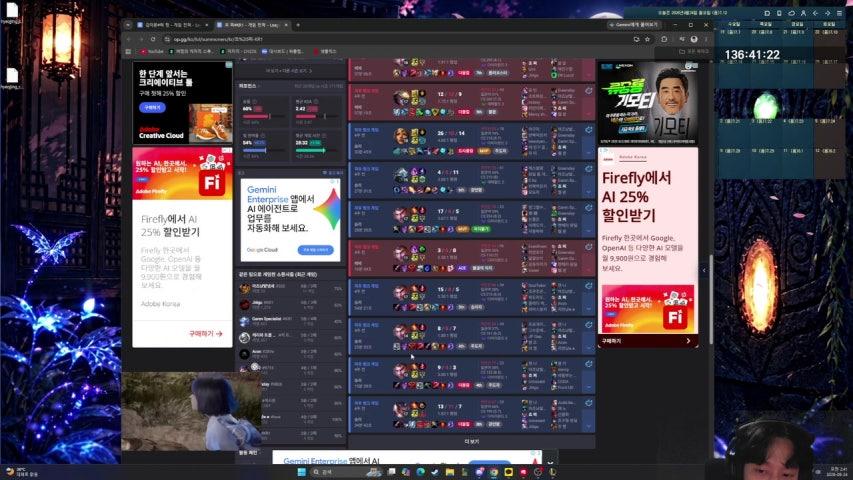Open Steam from the taskbar
This screenshot has height=480, width=853.
[435, 472]
